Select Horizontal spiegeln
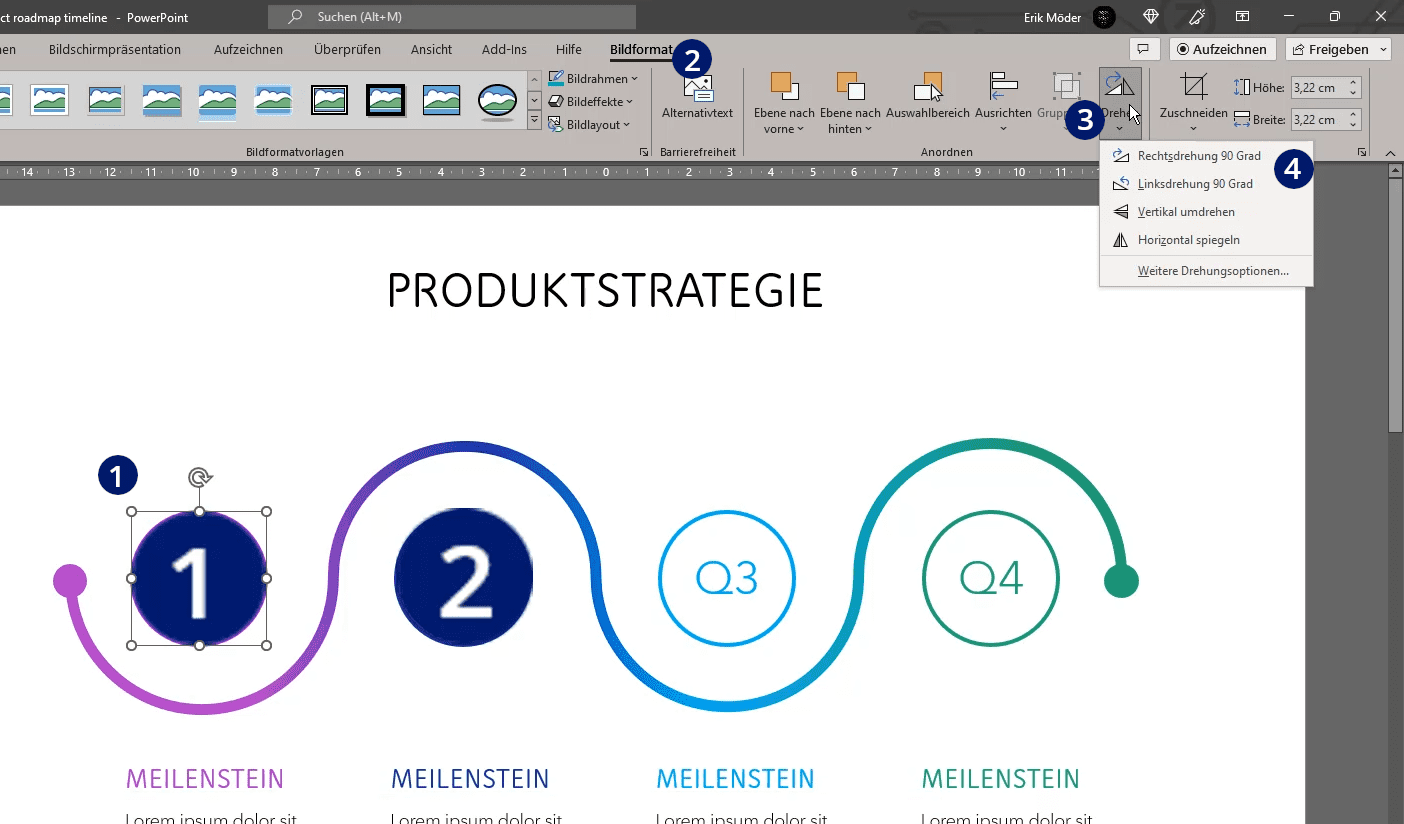1404x824 pixels. point(1206,240)
